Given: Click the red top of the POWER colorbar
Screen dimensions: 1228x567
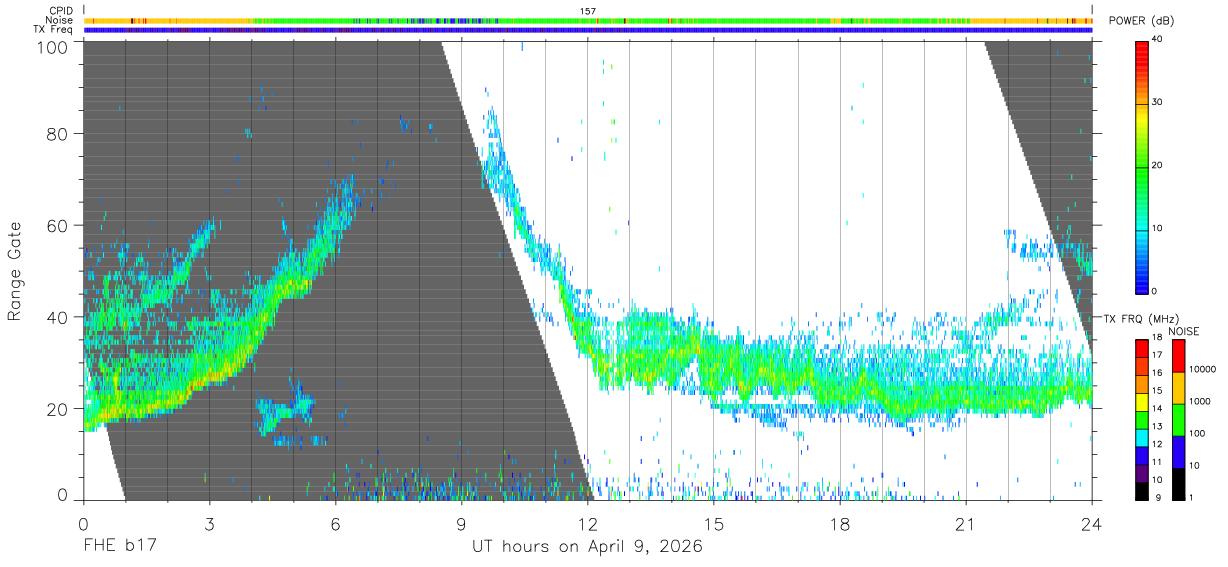Looking at the screenshot, I should pos(1141,55).
